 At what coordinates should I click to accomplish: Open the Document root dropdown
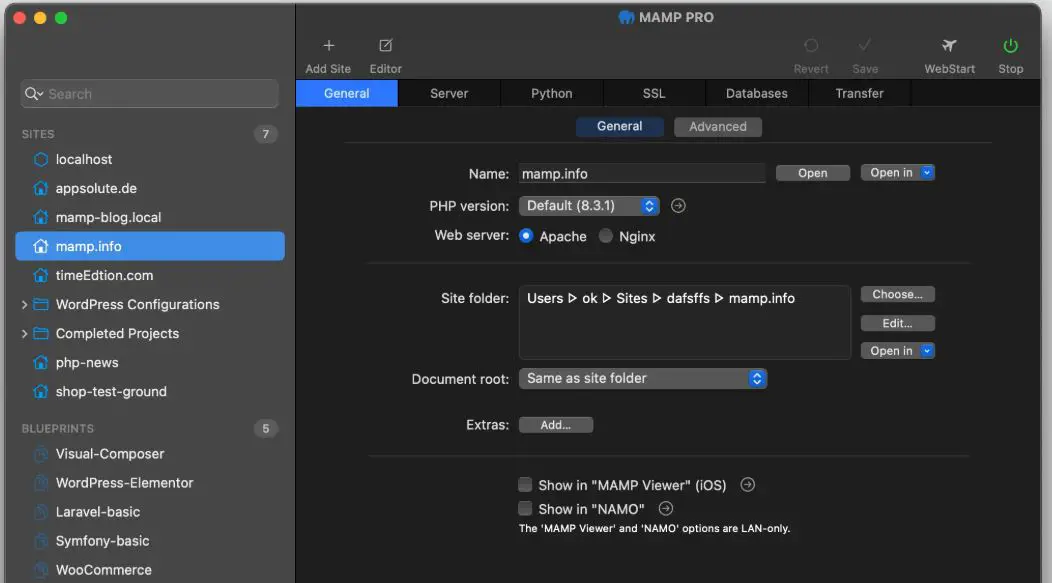click(x=643, y=378)
